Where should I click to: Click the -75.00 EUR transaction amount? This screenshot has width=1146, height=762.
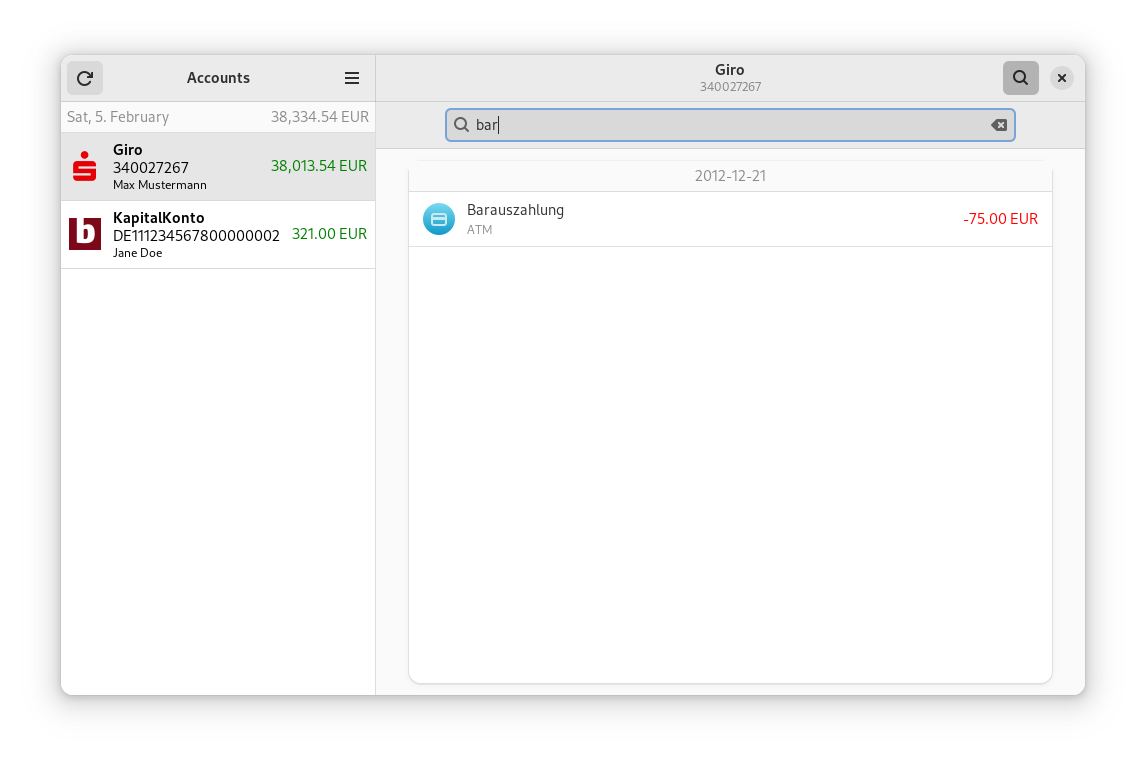tap(1000, 219)
